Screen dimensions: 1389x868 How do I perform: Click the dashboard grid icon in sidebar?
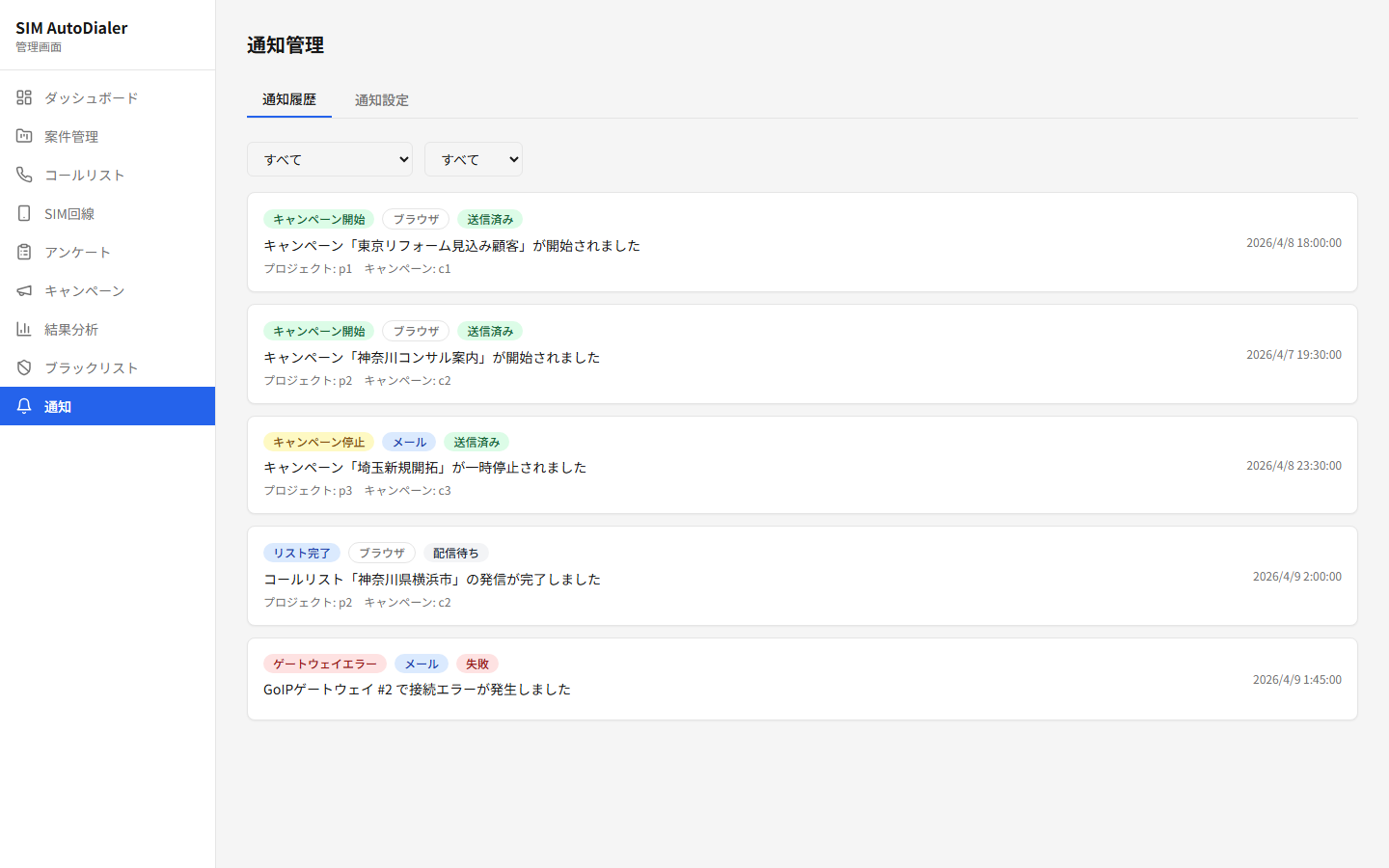pyautogui.click(x=24, y=97)
